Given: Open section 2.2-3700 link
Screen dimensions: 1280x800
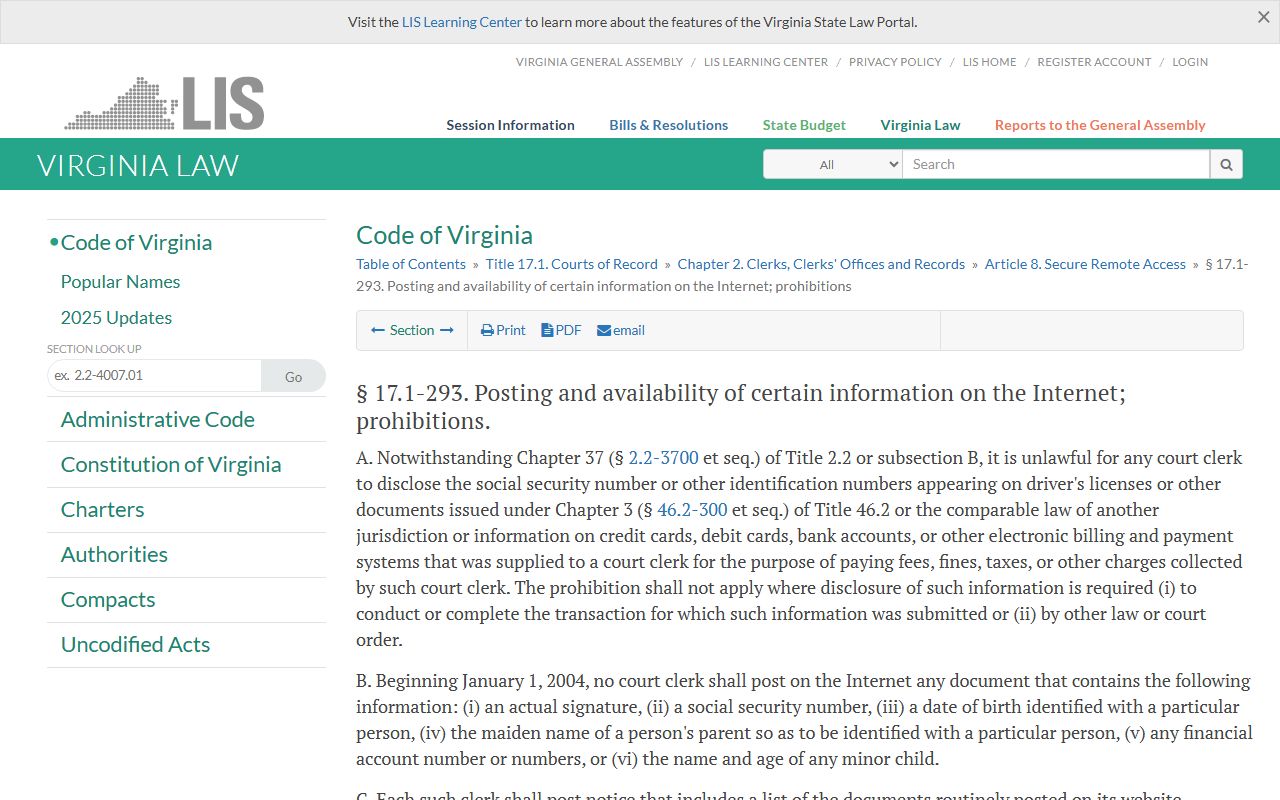Looking at the screenshot, I should [663, 458].
